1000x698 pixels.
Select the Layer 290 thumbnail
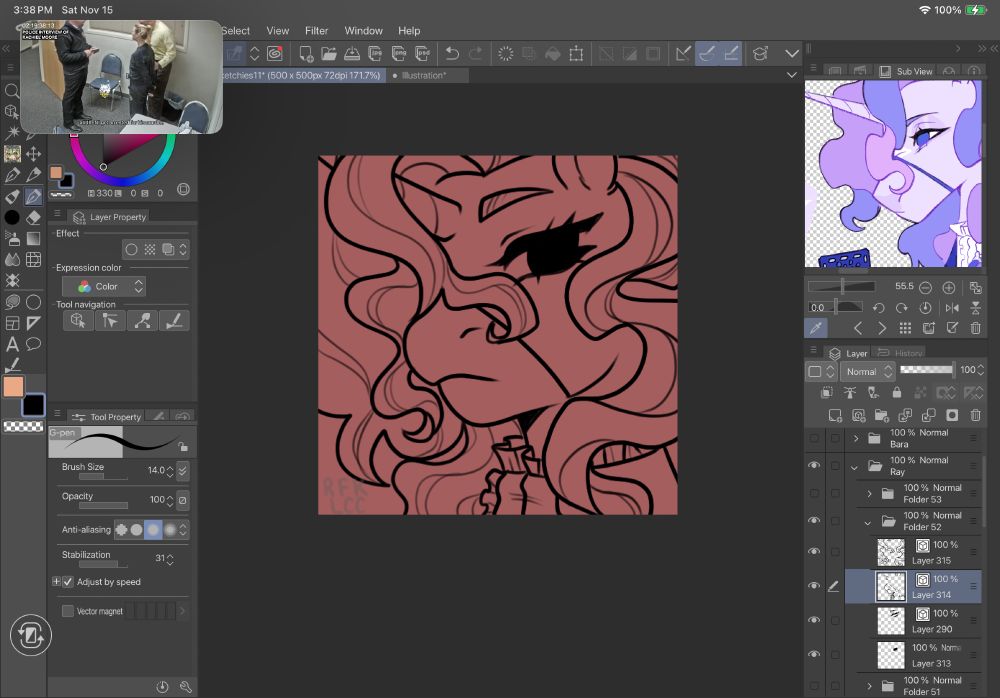(x=890, y=620)
